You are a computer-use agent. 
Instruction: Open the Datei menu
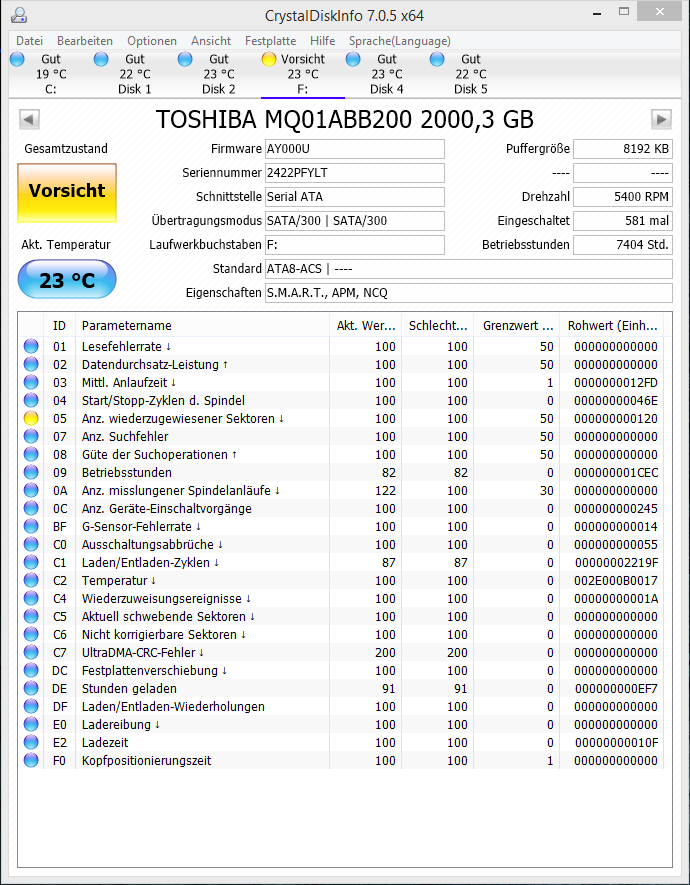(29, 41)
